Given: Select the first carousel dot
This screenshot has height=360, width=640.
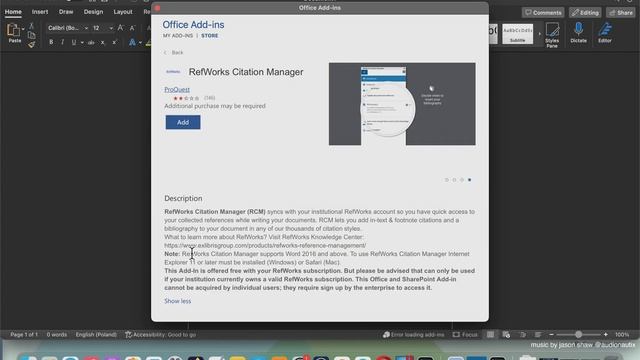Looking at the screenshot, I should click(447, 180).
